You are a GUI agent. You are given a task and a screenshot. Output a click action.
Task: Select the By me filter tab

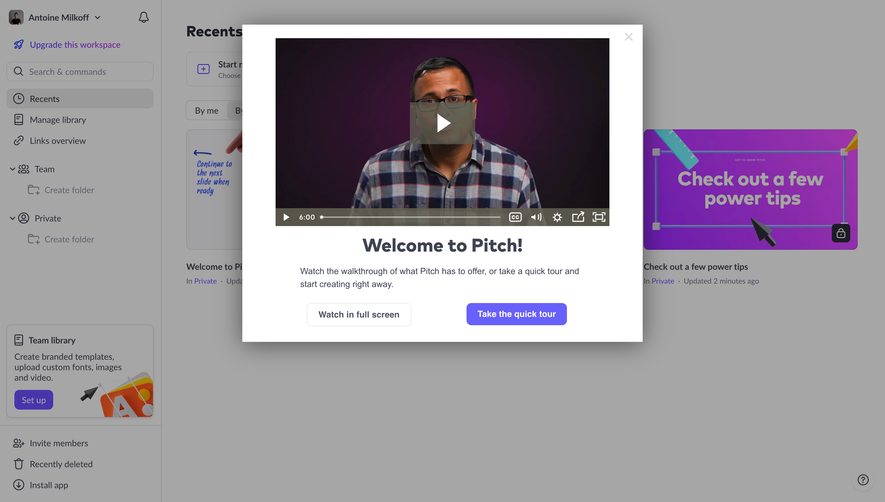pyautogui.click(x=207, y=111)
